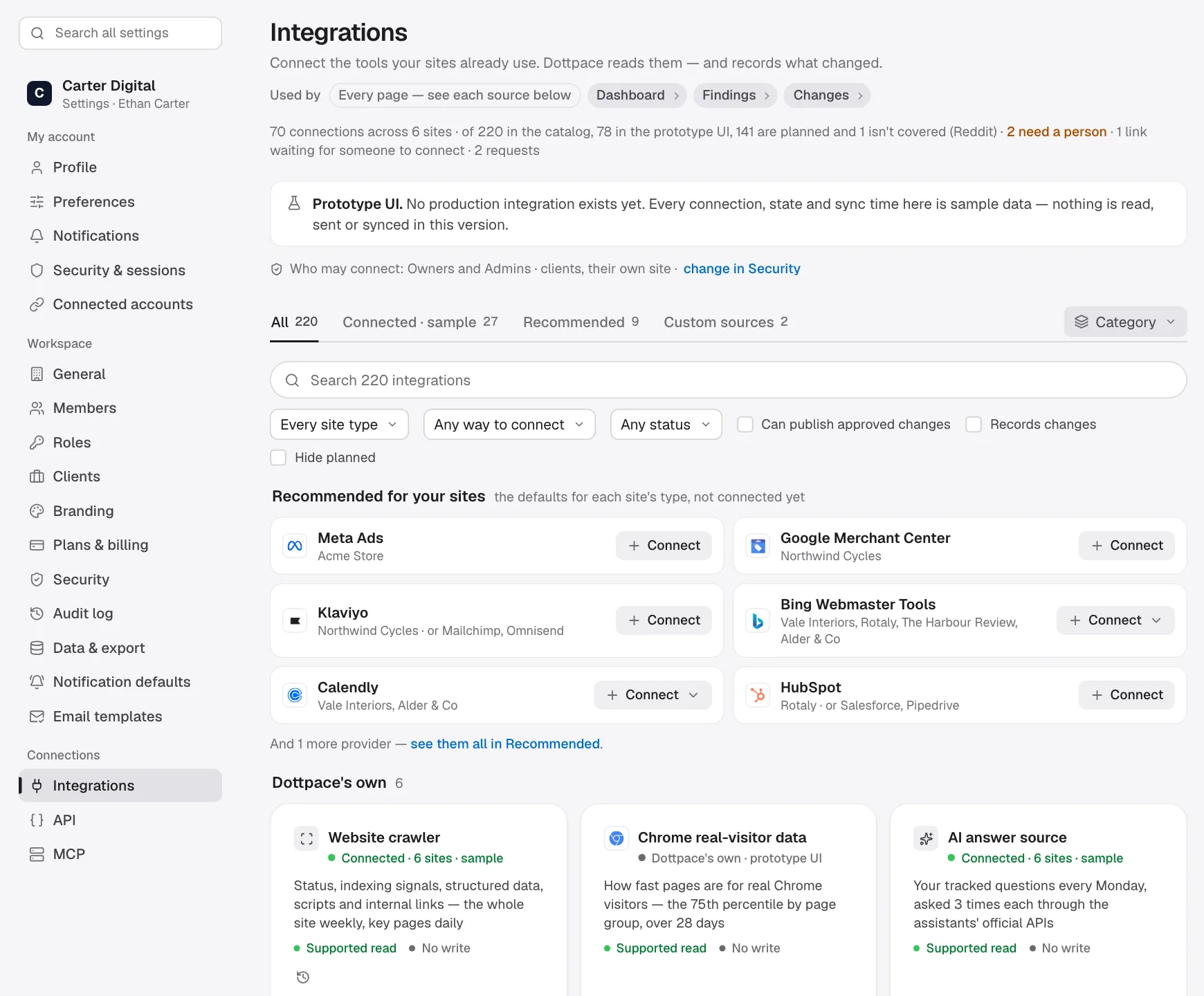This screenshot has width=1204, height=996.
Task: Click the AI answer source sparkle icon
Action: (926, 839)
